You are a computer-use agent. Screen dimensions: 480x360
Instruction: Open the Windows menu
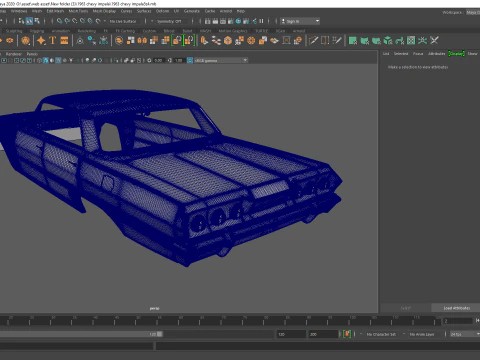(x=19, y=11)
